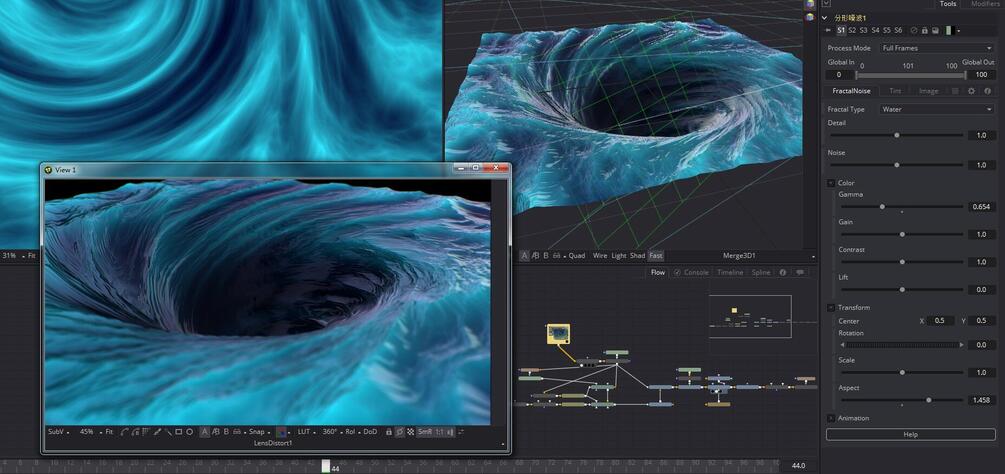Open Quad layout dropdown in 3D viewer
Viewport: 1005px width, 474px height.
point(579,256)
